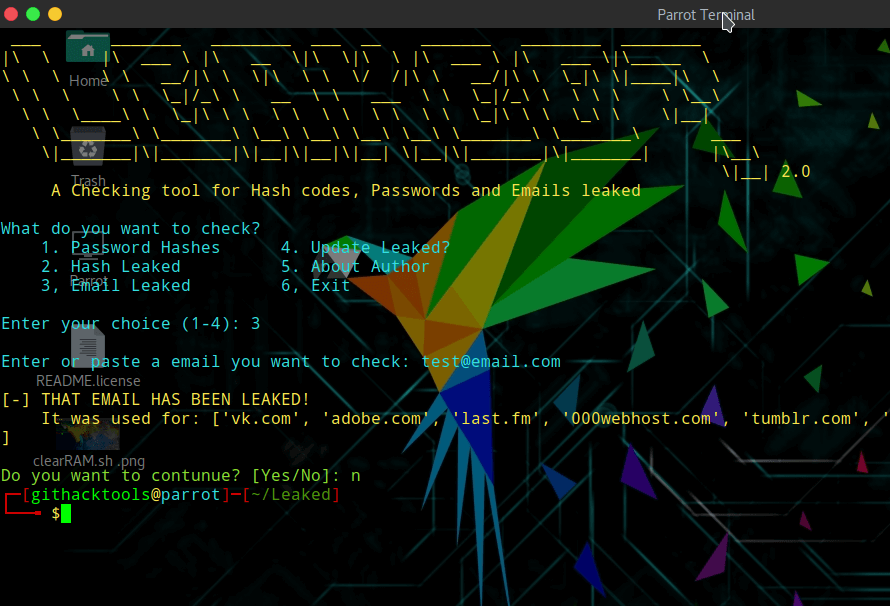
Task: Click the green window button
Action: click(33, 14)
